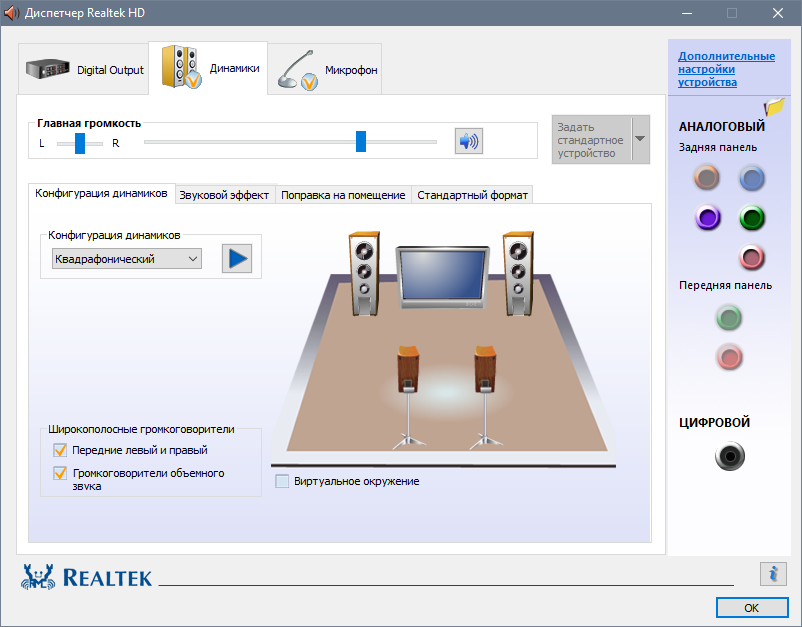Click the blue rear panel jack
This screenshot has height=627, width=802.
(751, 178)
